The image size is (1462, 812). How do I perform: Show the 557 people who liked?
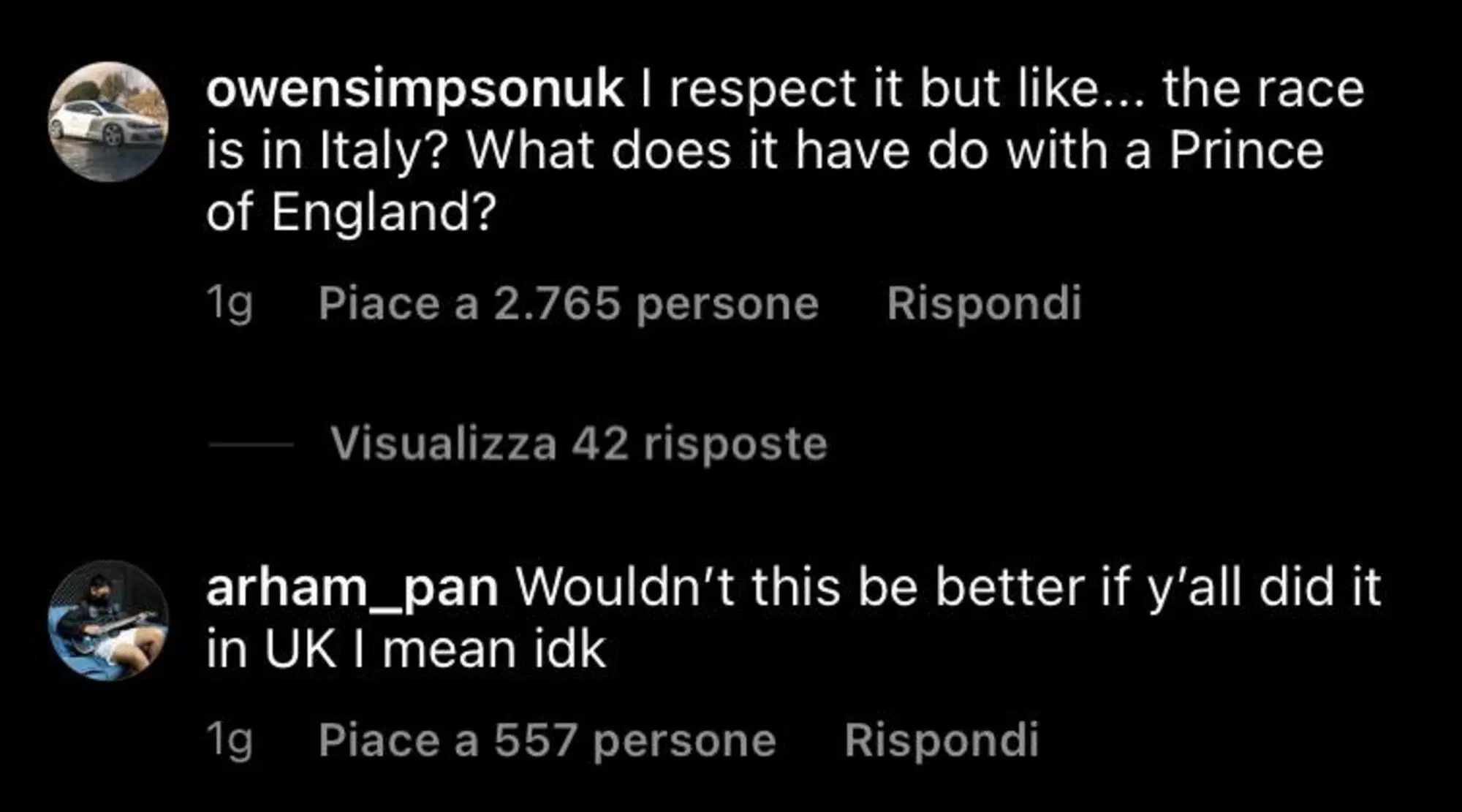547,740
